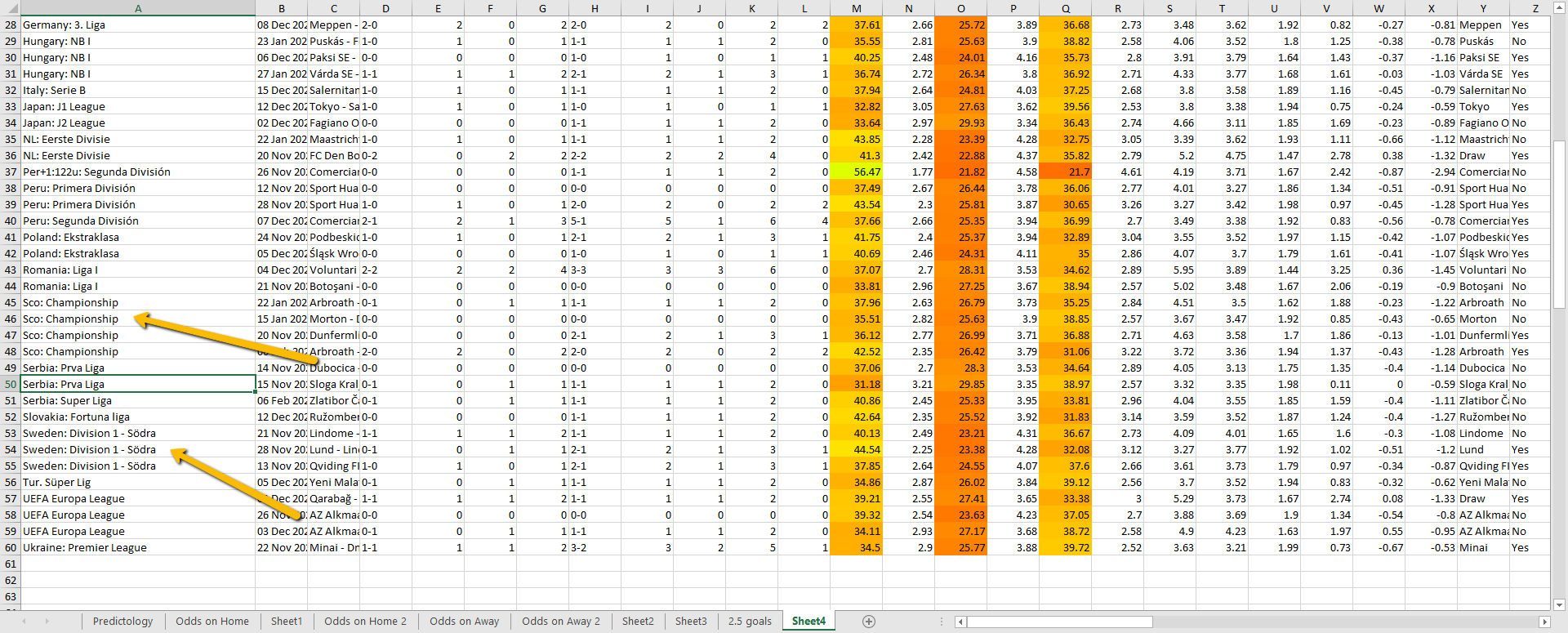The height and width of the screenshot is (633, 1568).
Task: Click the previous sheet navigation arrow
Action: click(x=24, y=622)
